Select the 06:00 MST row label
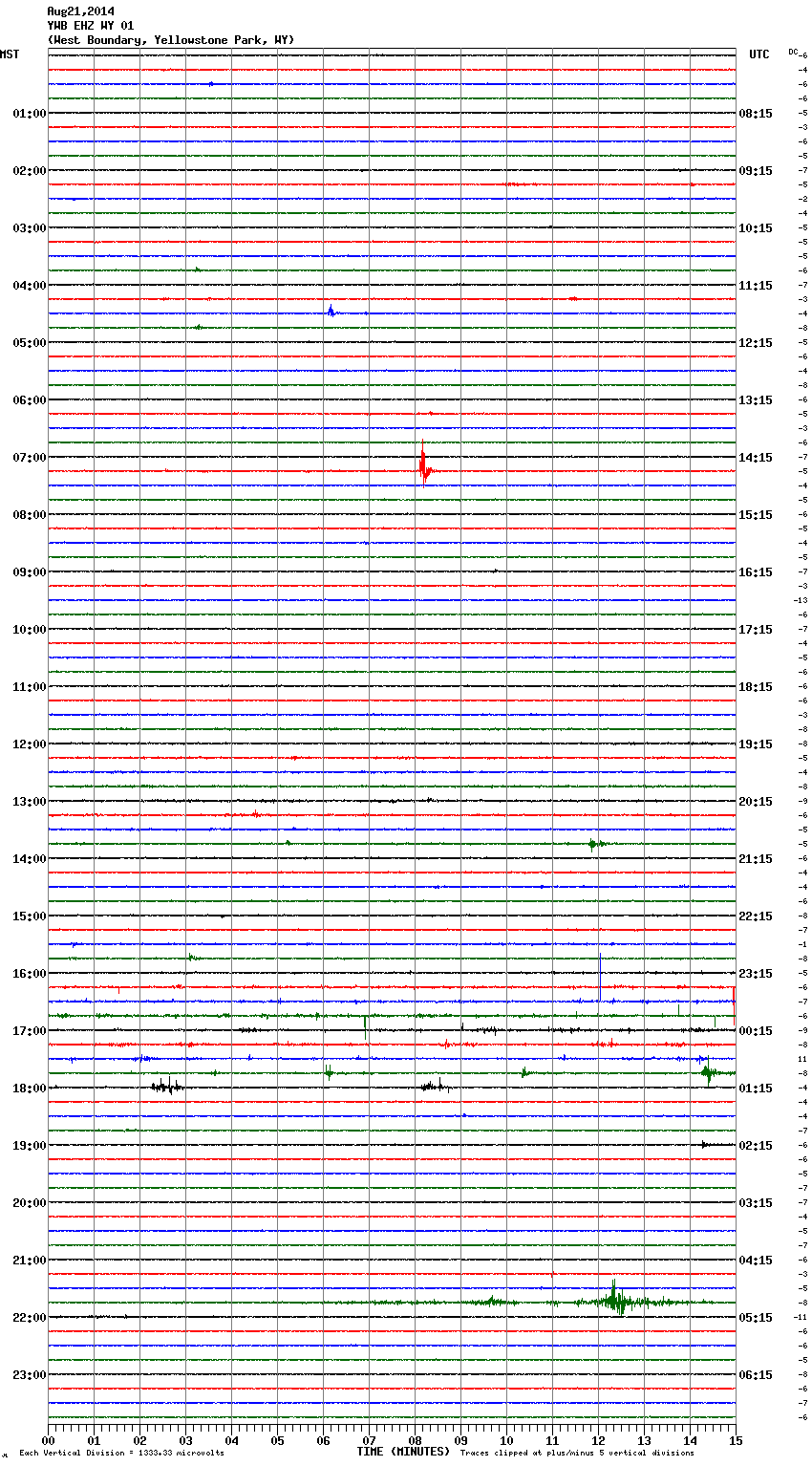This screenshot has height=1466, width=812. (29, 400)
